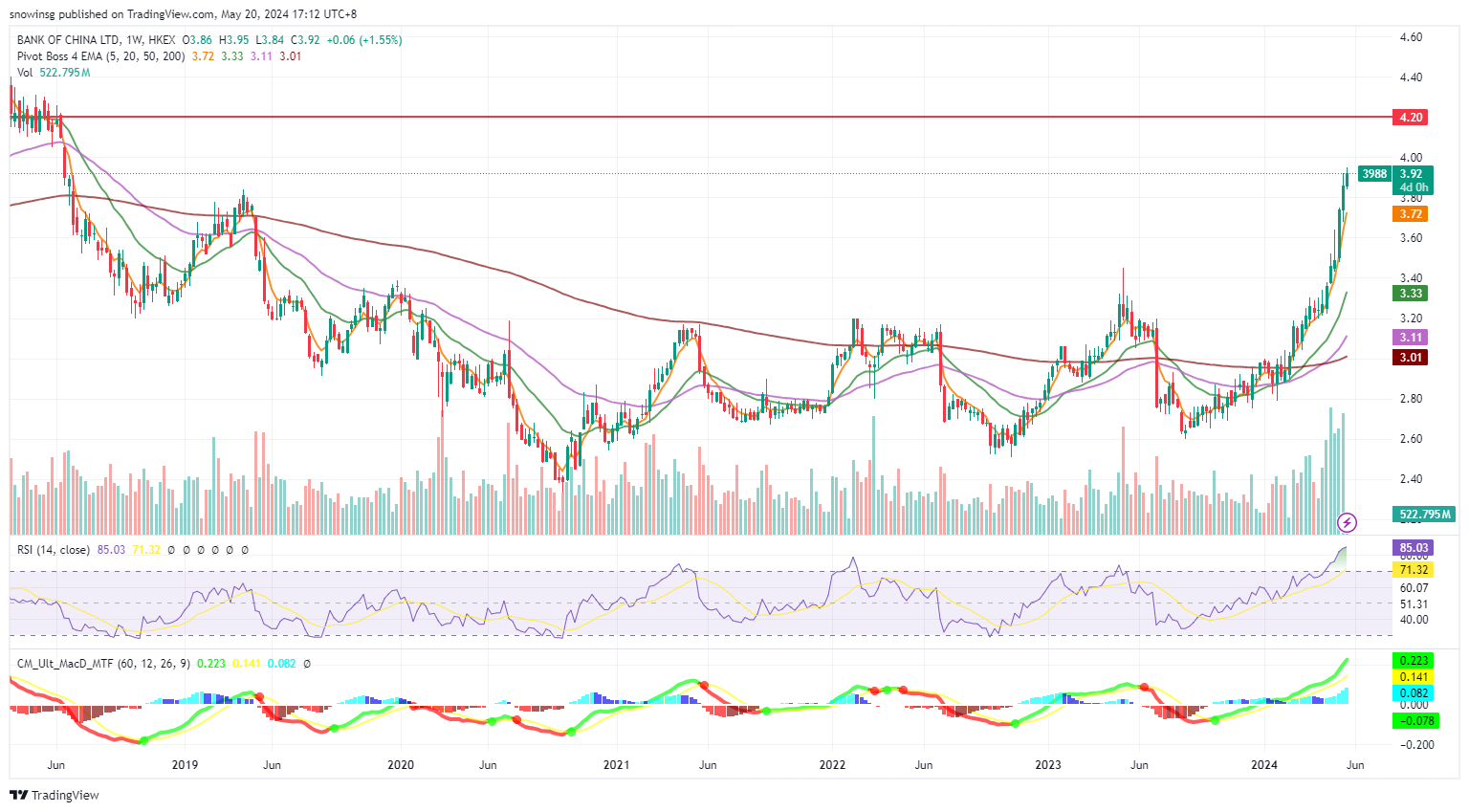The width and height of the screenshot is (1469, 812).
Task: Click the O3.86 open value
Action: pyautogui.click(x=197, y=40)
